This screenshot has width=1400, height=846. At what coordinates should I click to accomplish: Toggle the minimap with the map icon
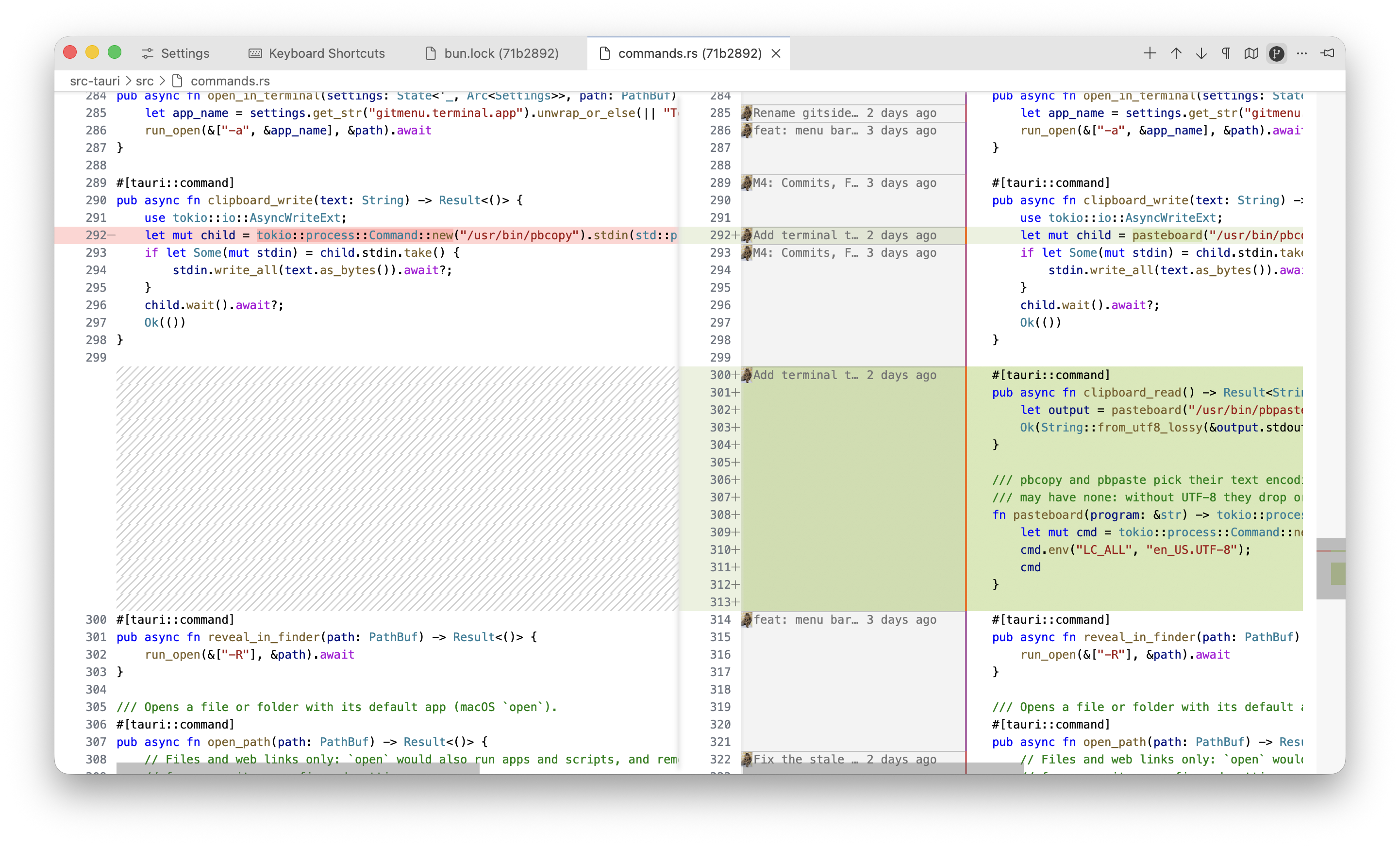[1250, 53]
